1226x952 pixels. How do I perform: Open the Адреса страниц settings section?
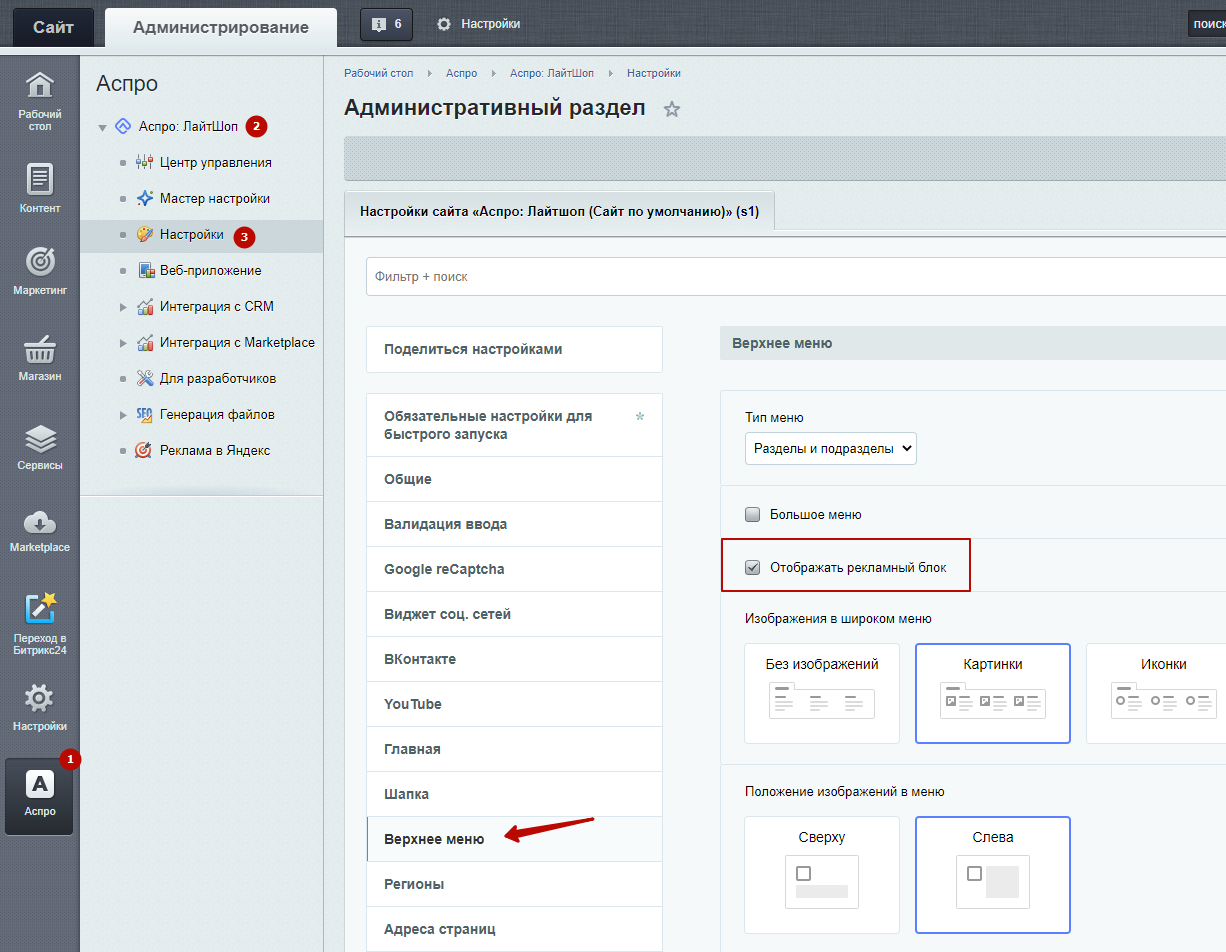click(x=514, y=929)
